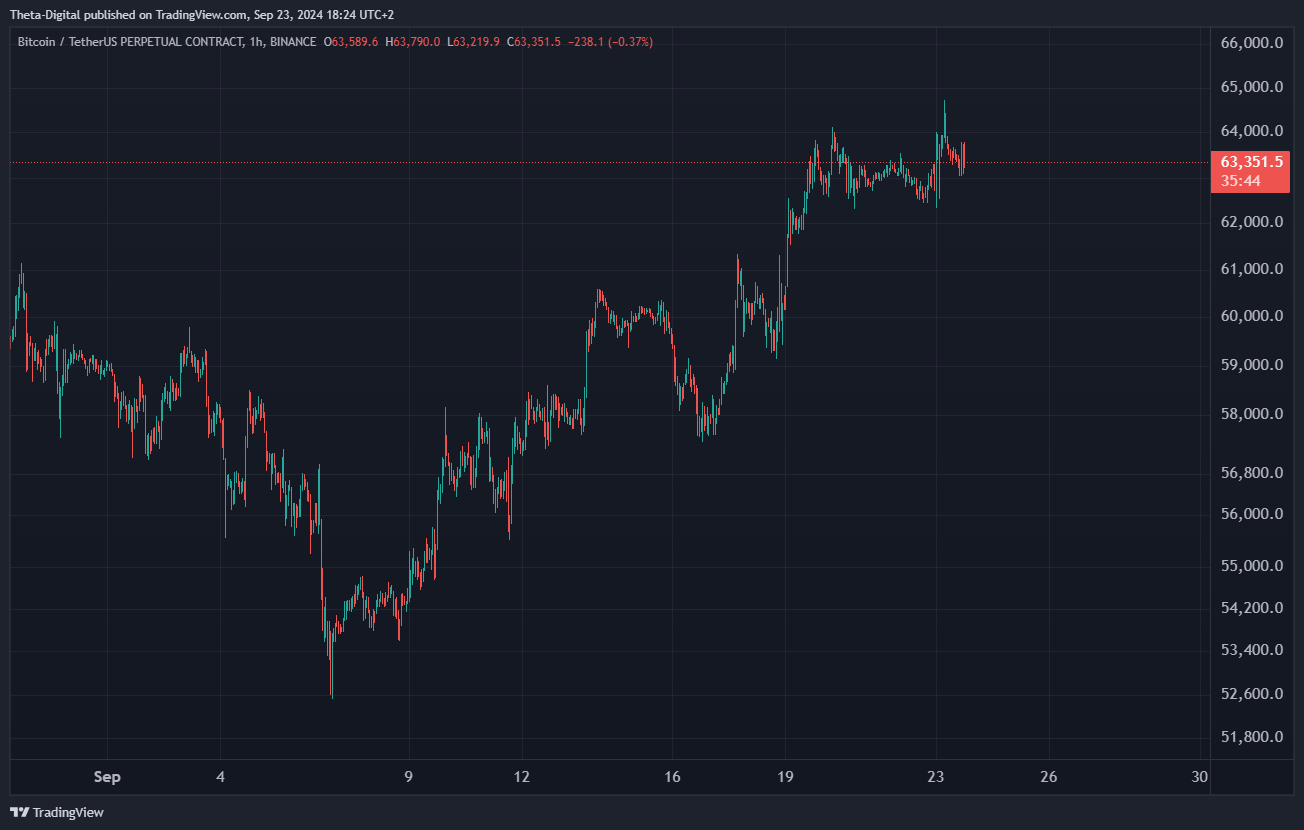This screenshot has height=830, width=1304.
Task: Click the Bitcoin / TetherUS PERPETUAL CONTRACT title
Action: pos(130,42)
